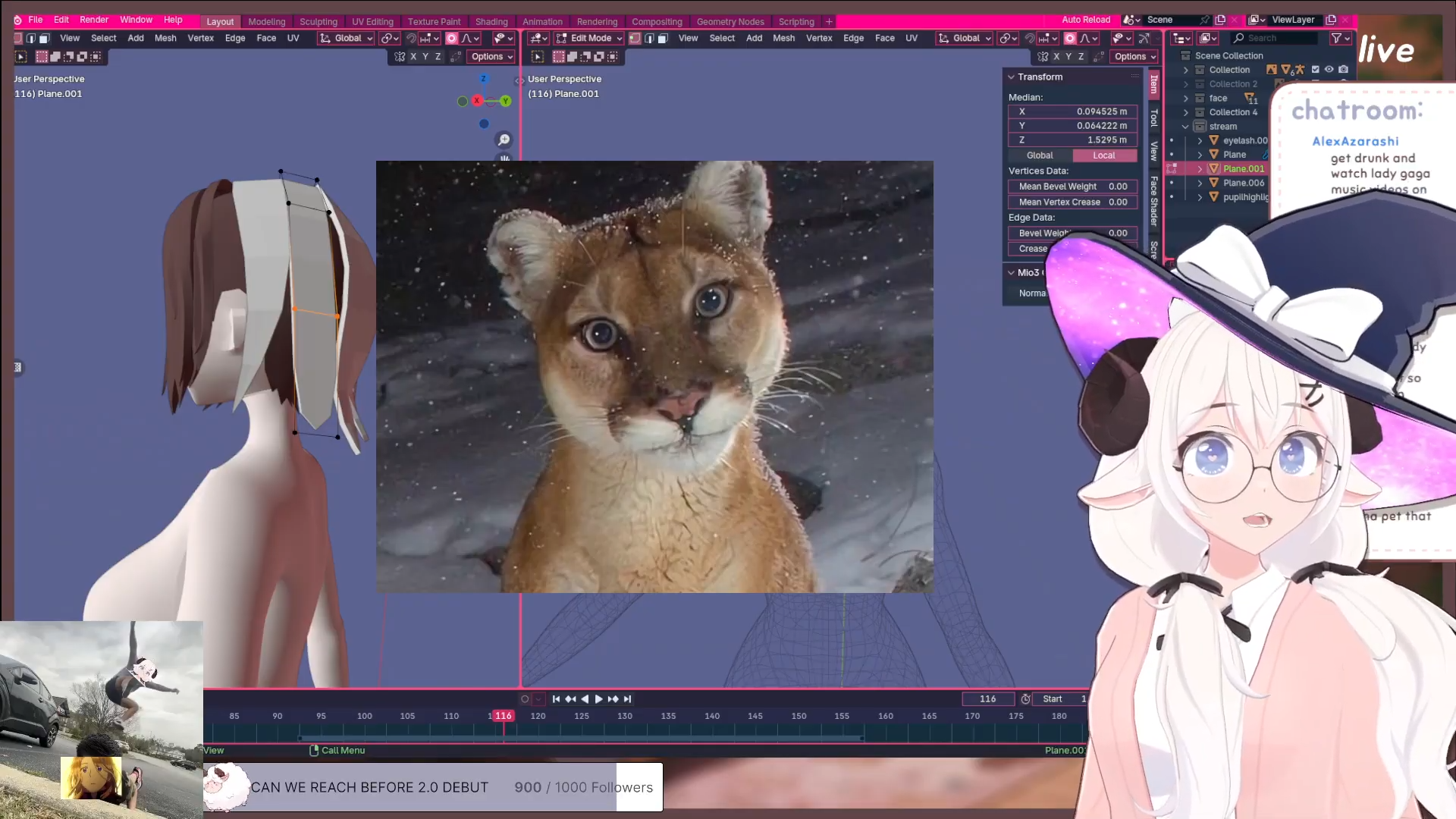Open the Edit Mode dropdown
The image size is (1456, 819).
(x=589, y=38)
